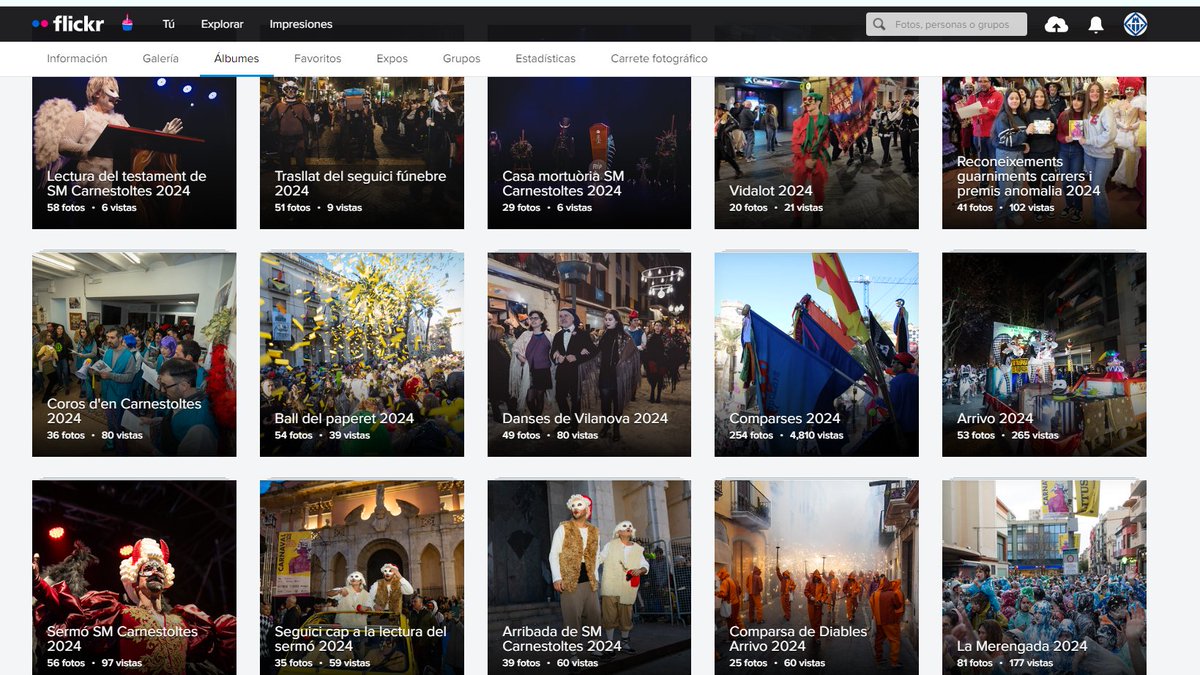Screen dimensions: 1200x675
Task: Click the birthday cupcake icon
Action: tap(127, 23)
